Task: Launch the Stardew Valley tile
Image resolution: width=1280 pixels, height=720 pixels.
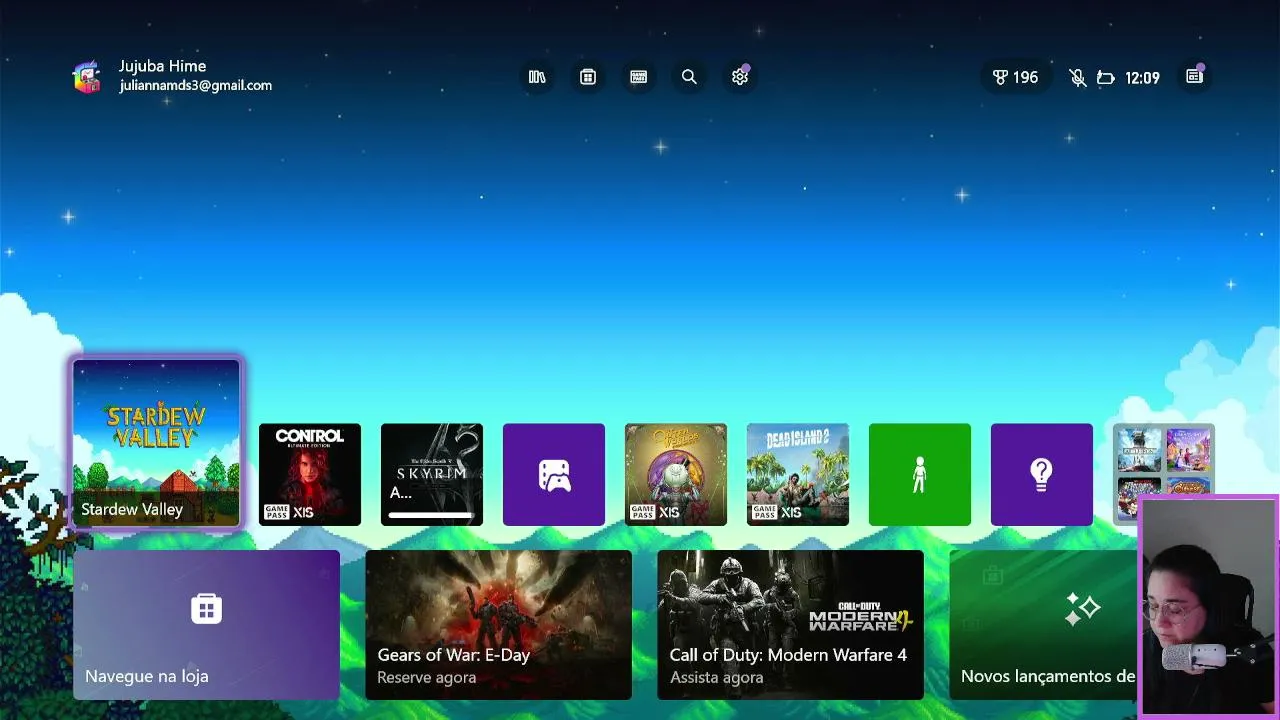Action: pos(157,443)
